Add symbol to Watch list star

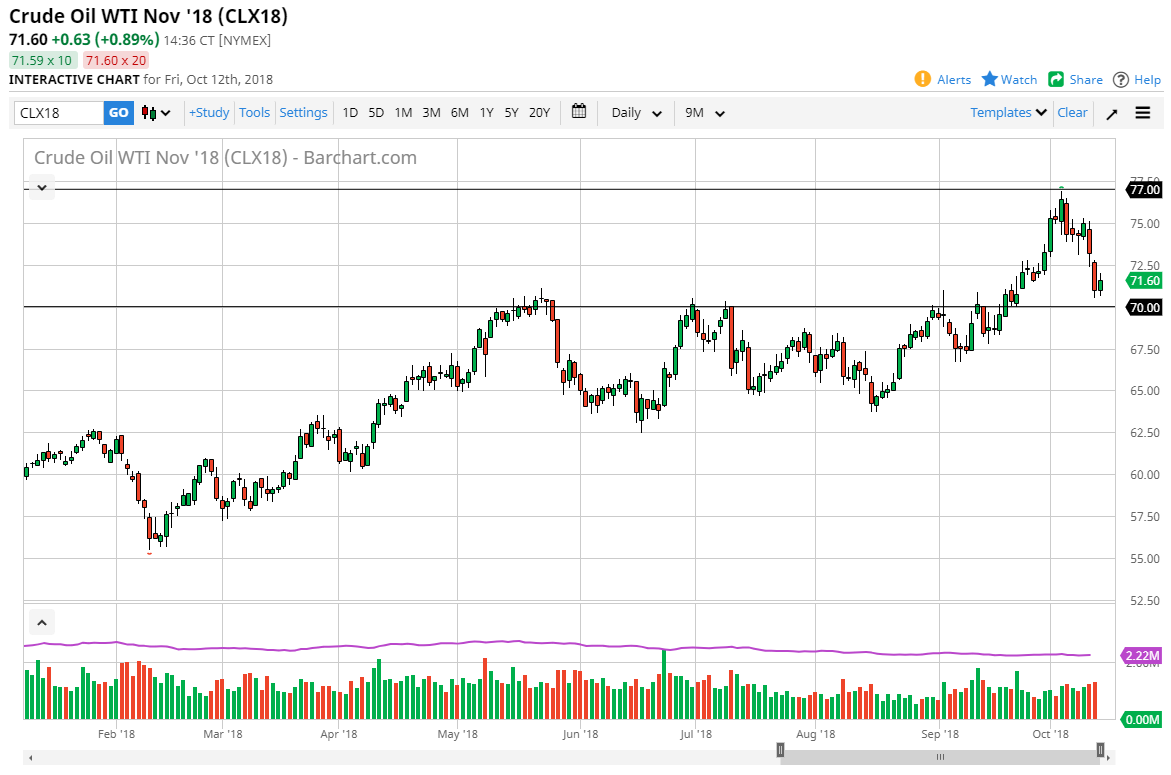click(x=990, y=79)
